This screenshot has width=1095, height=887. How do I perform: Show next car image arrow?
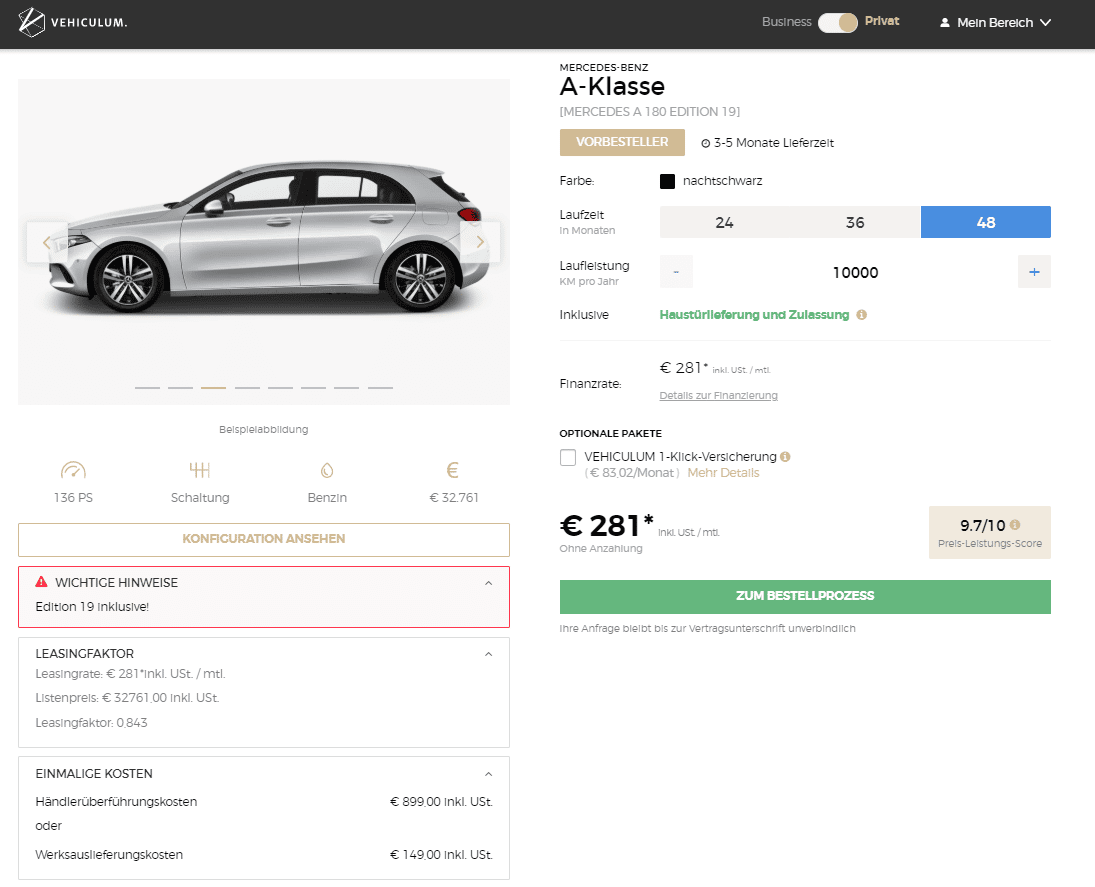(480, 242)
